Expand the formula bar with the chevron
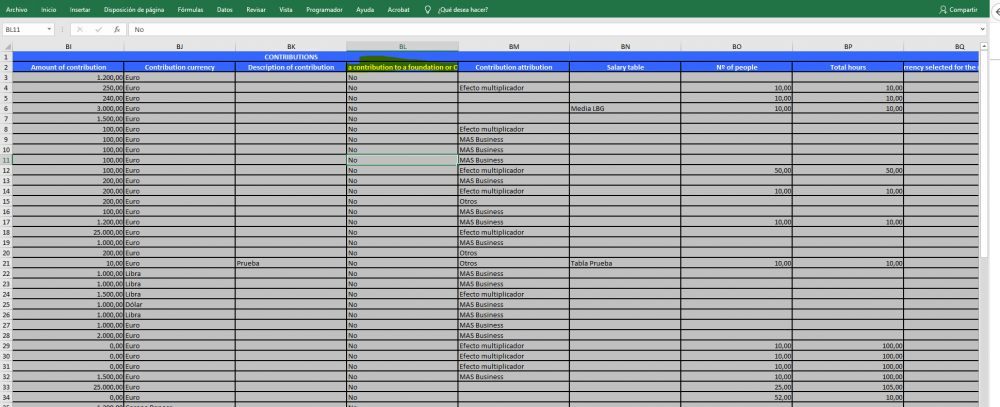 (982, 30)
